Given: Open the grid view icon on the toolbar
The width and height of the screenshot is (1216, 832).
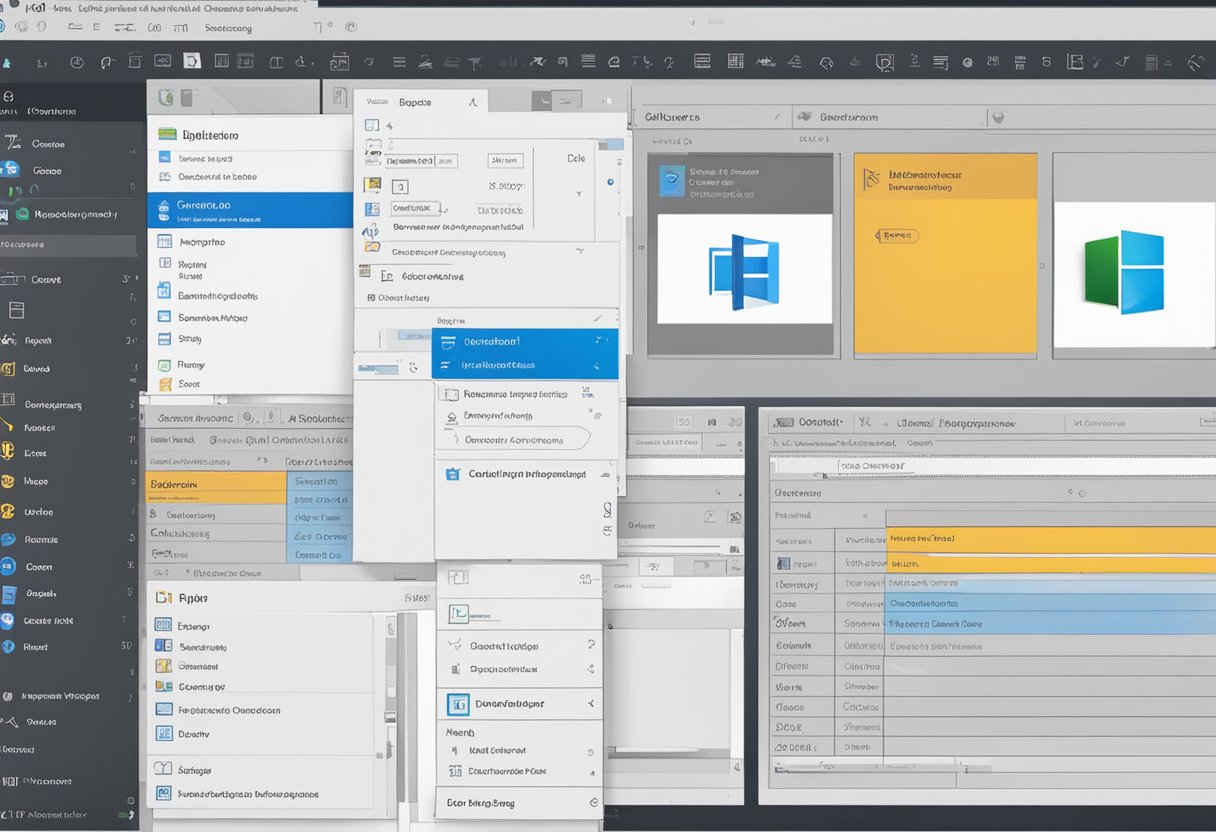Looking at the screenshot, I should pos(734,62).
